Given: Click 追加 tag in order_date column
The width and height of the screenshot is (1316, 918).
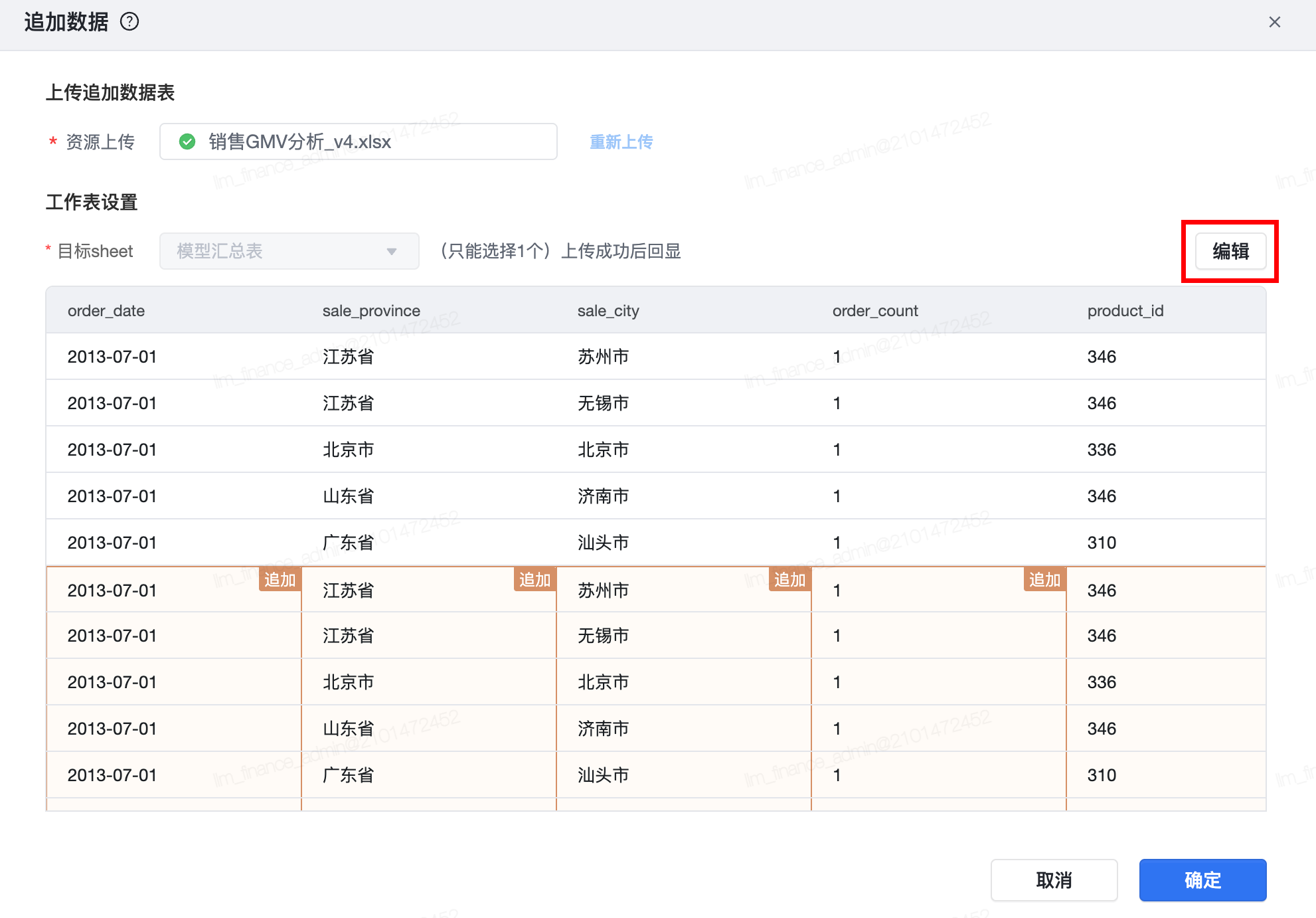Looking at the screenshot, I should (280, 580).
